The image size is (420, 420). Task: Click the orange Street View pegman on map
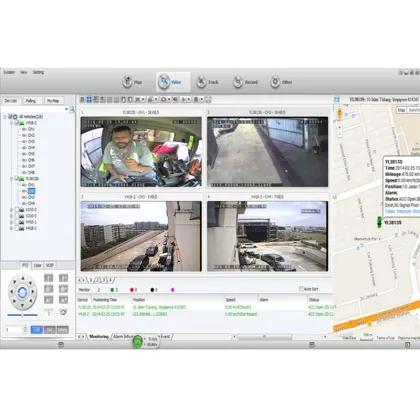[340, 113]
